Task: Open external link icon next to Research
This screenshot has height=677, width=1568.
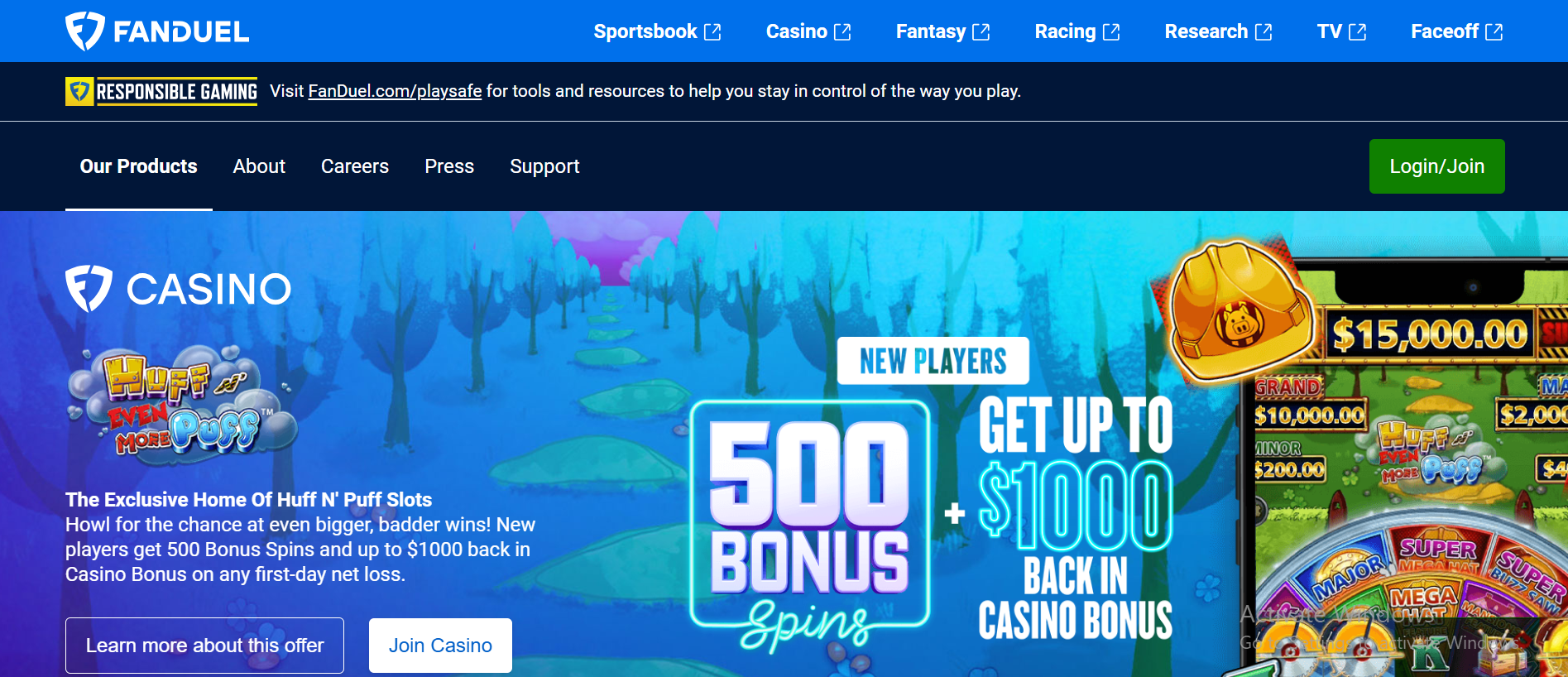Action: [x=1264, y=32]
